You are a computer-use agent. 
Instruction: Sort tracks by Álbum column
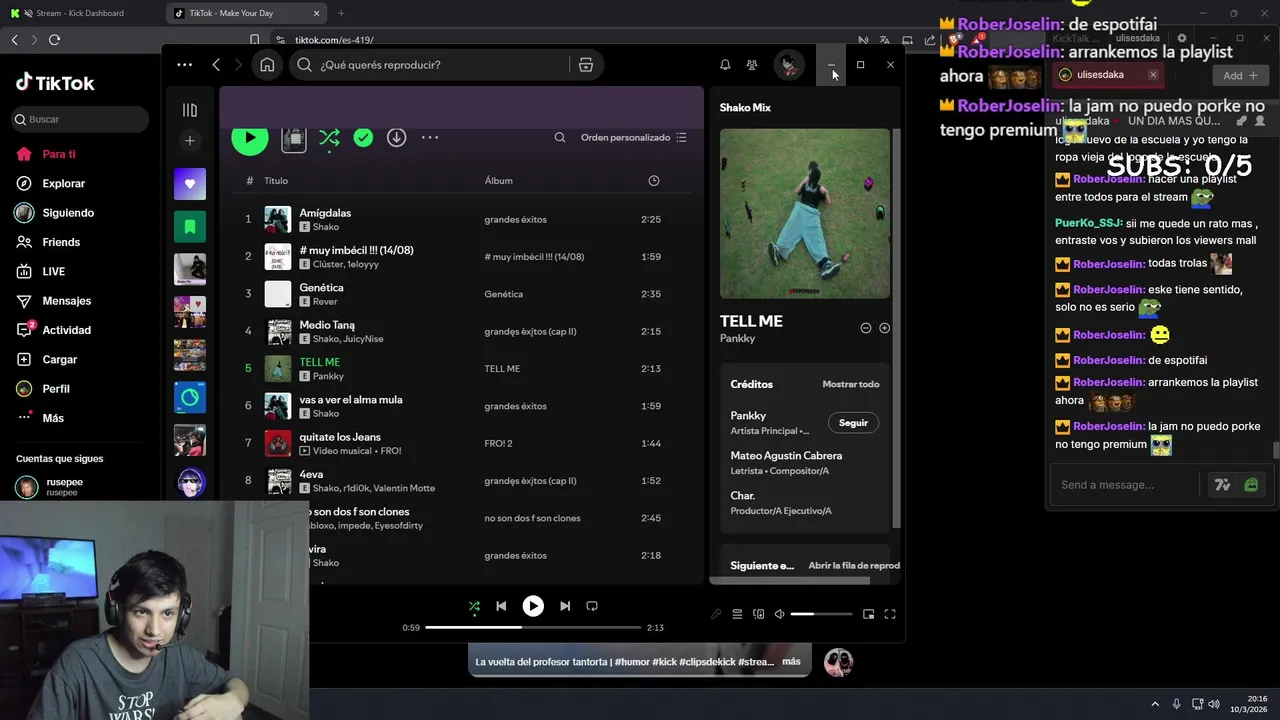498,181
